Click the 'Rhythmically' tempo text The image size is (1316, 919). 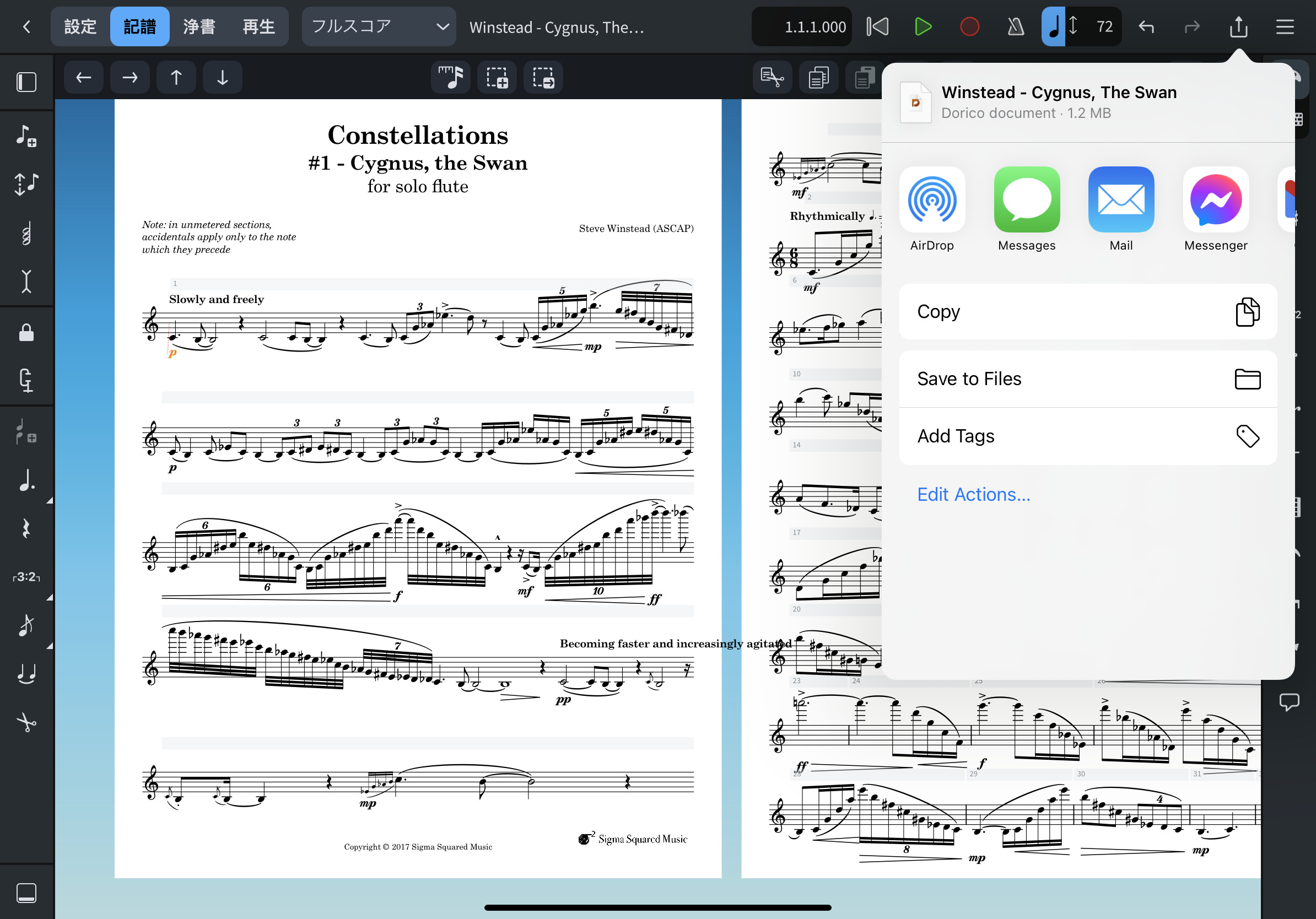pos(827,216)
